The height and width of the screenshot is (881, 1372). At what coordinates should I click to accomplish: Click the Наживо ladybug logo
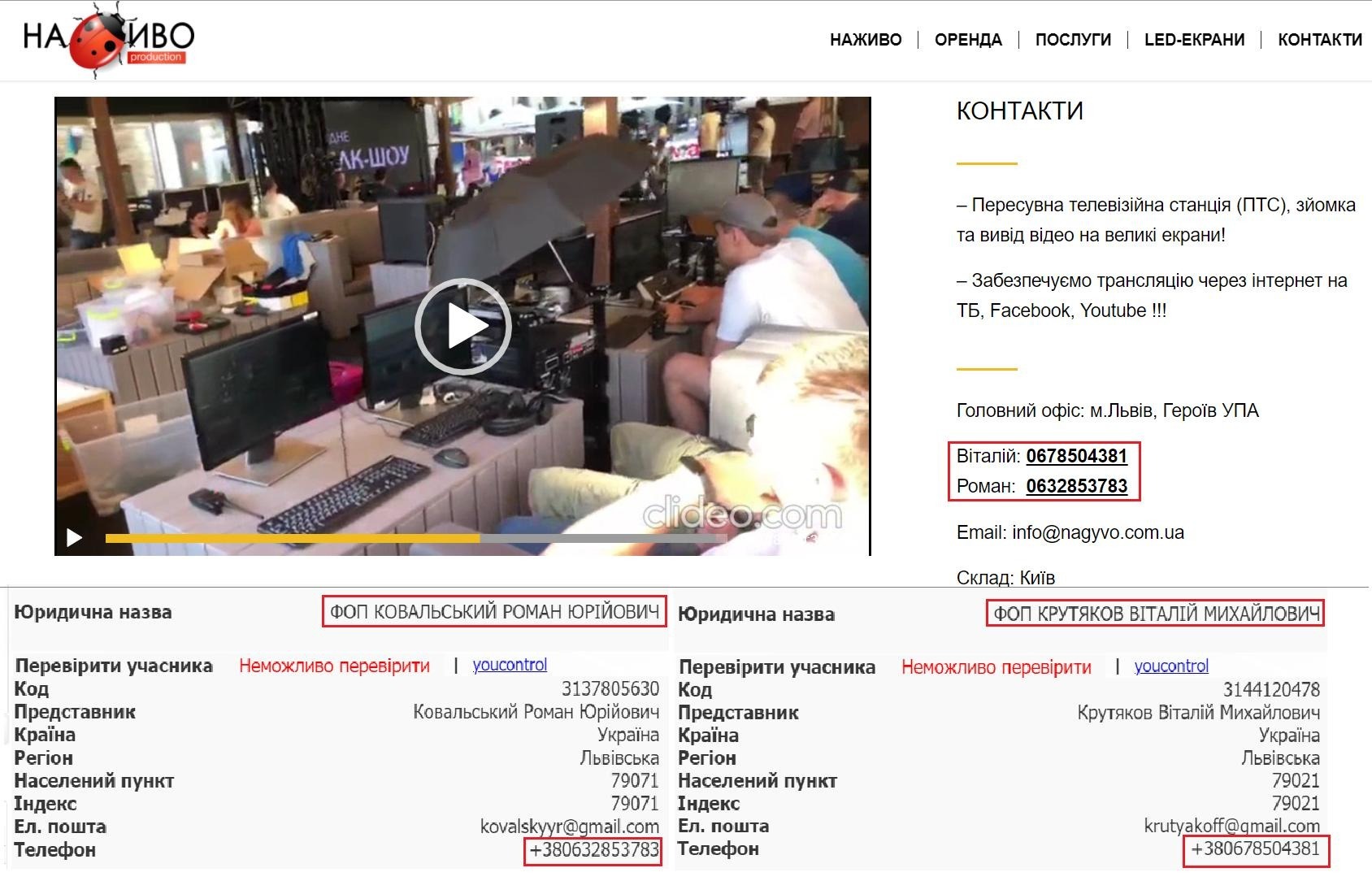[x=108, y=39]
